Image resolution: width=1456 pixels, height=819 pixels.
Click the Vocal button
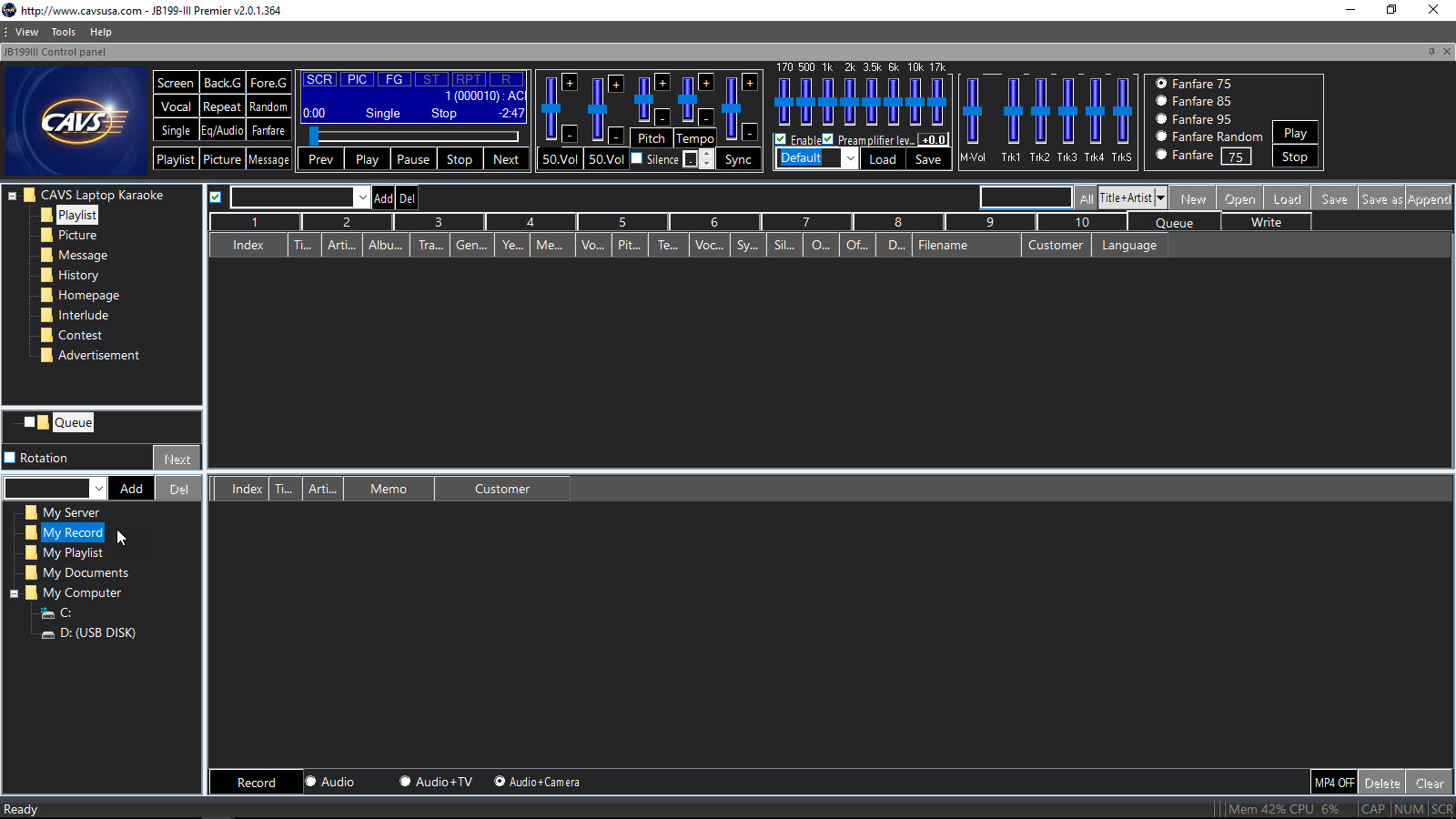pyautogui.click(x=176, y=106)
